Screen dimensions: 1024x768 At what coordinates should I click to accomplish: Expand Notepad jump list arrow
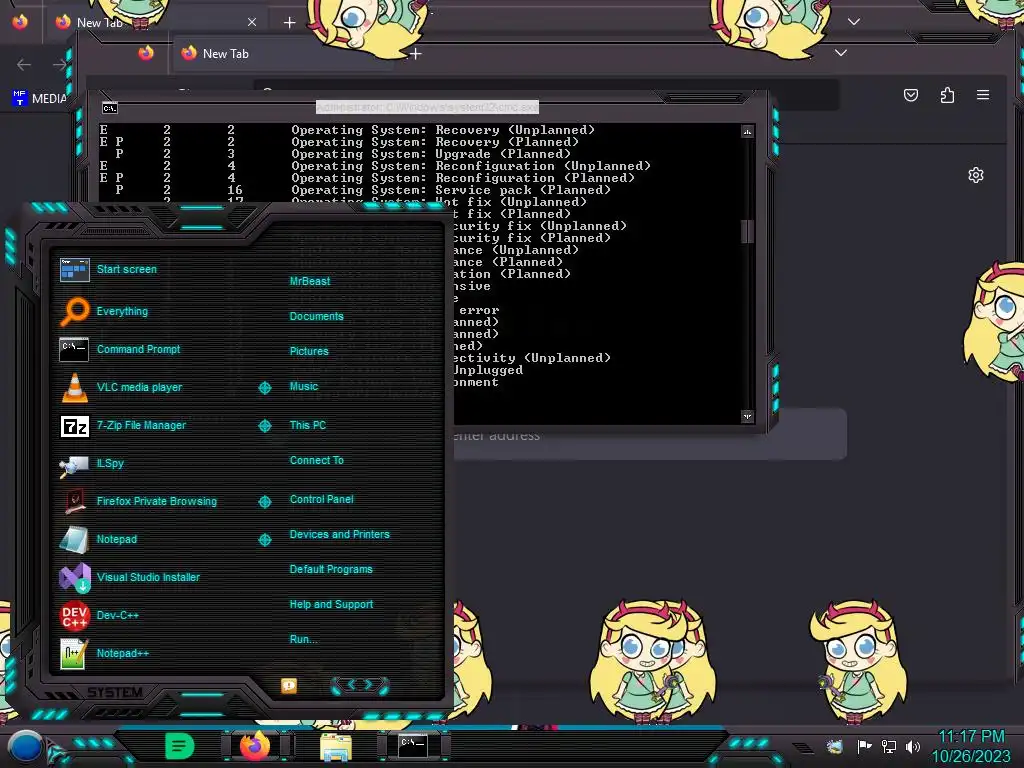click(x=264, y=539)
